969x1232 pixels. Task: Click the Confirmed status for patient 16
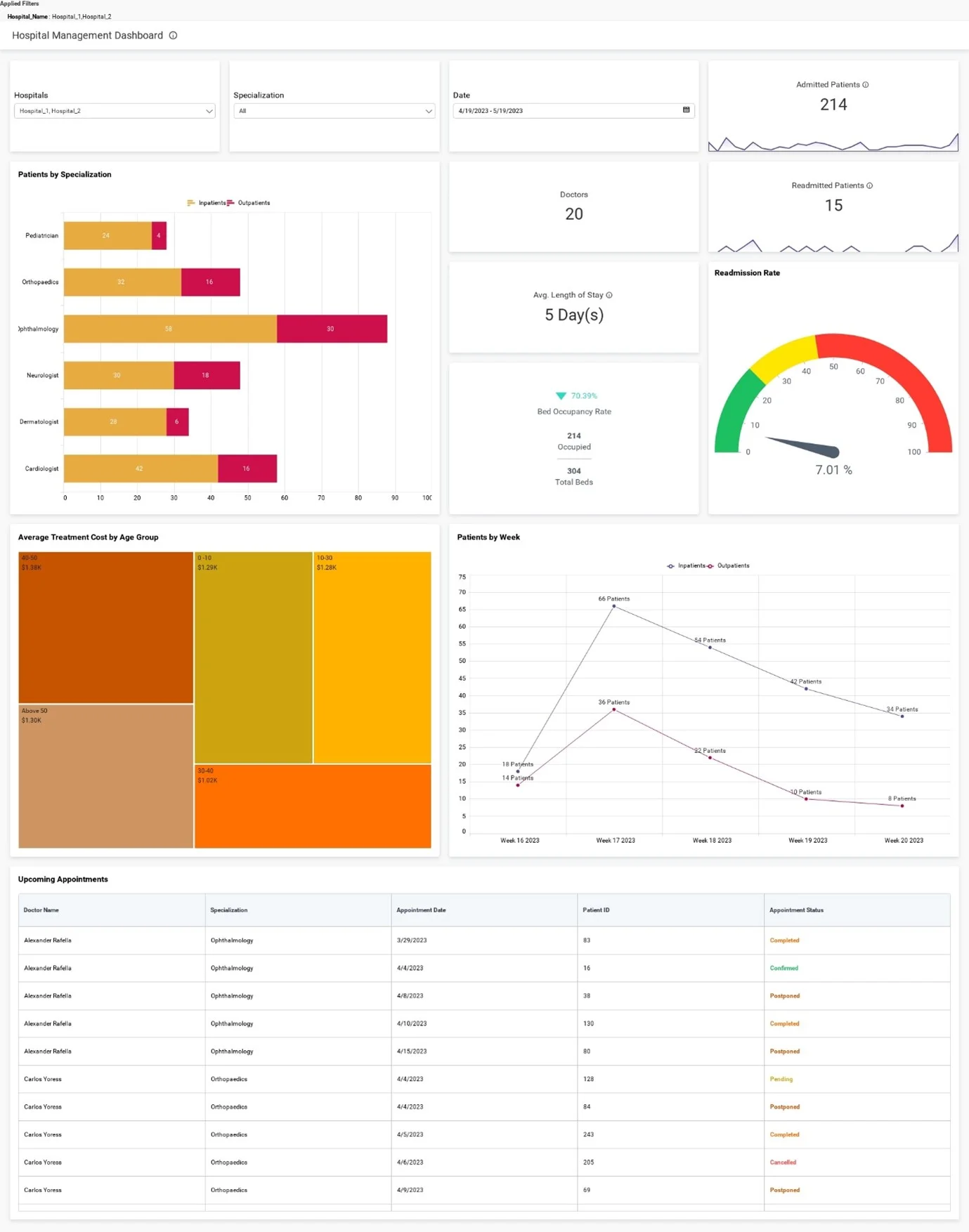click(783, 968)
